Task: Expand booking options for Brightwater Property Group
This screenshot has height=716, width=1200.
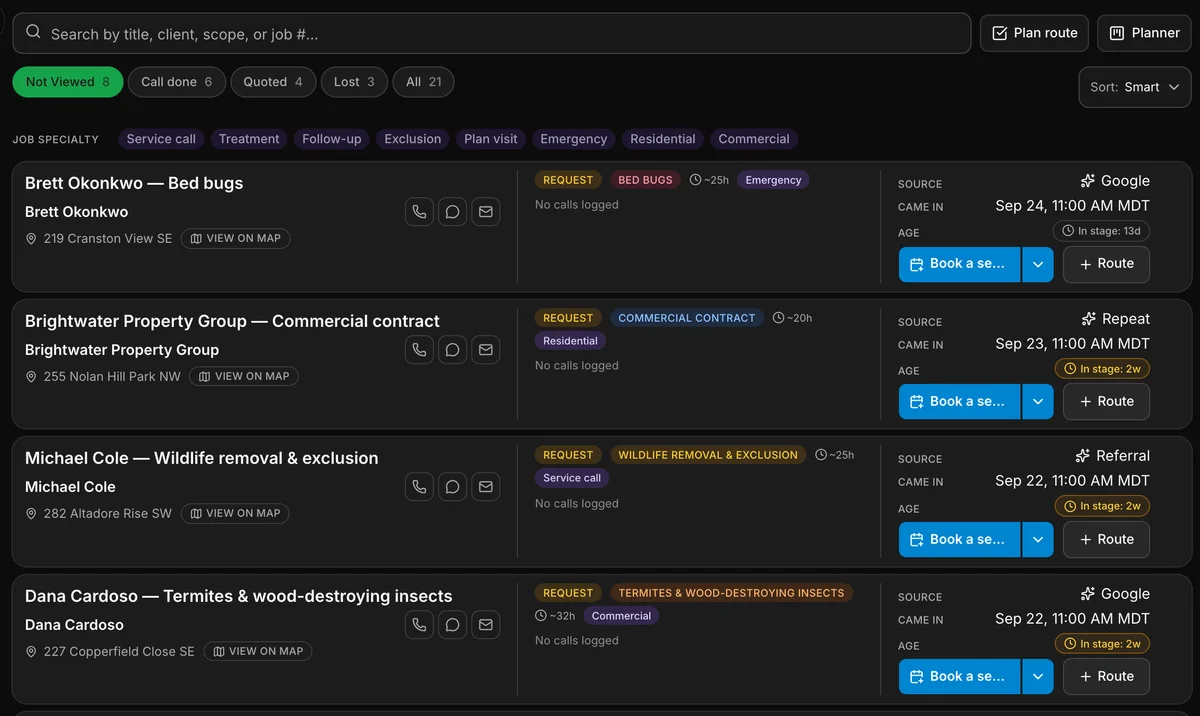Action: point(1037,402)
